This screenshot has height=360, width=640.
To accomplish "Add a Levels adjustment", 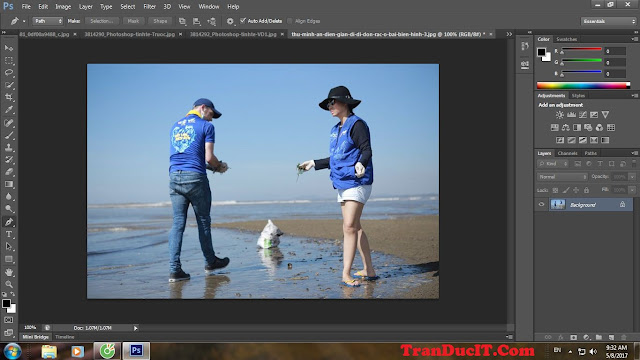I will (x=571, y=115).
